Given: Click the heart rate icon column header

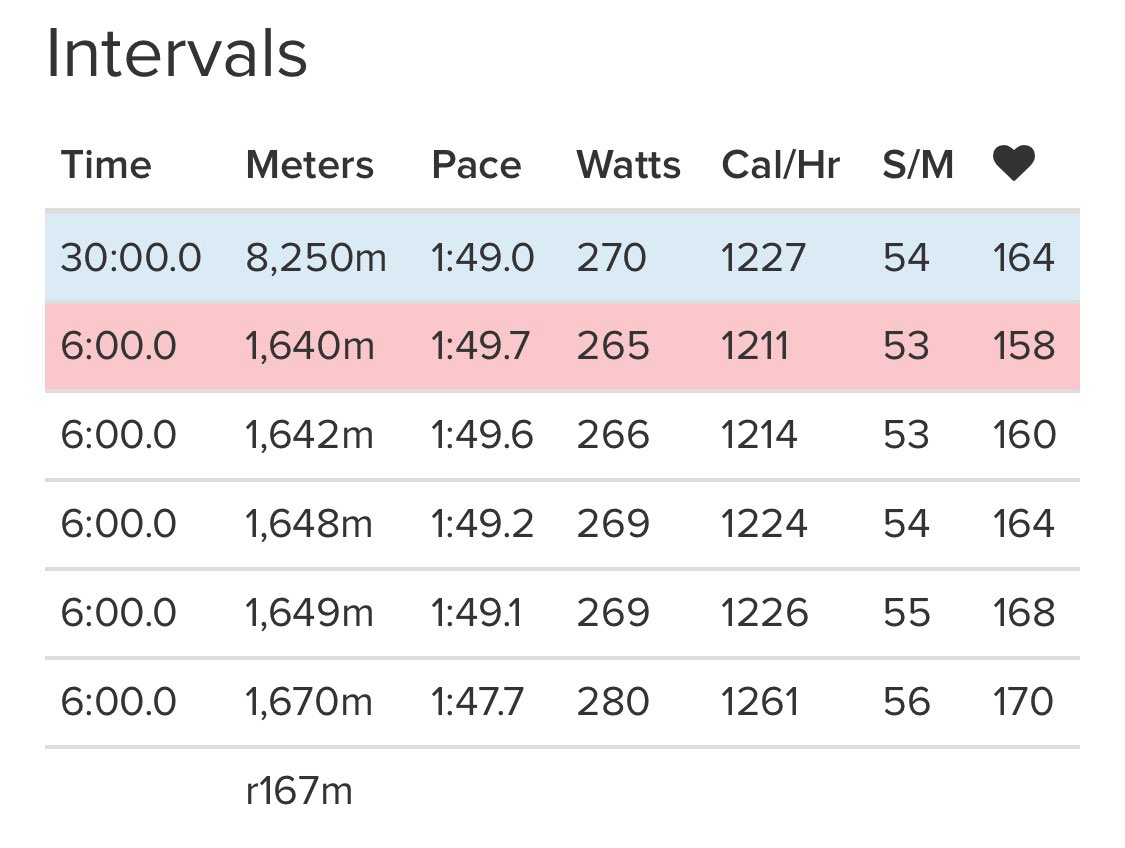Looking at the screenshot, I should pos(1014,163).
